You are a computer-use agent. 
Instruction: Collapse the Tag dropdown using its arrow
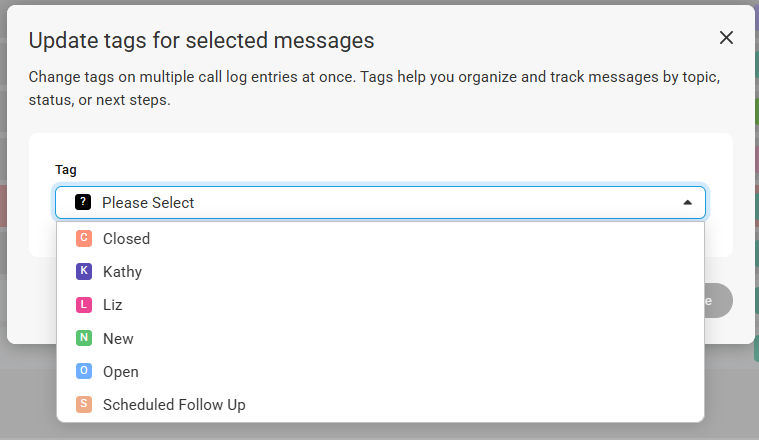[687, 202]
